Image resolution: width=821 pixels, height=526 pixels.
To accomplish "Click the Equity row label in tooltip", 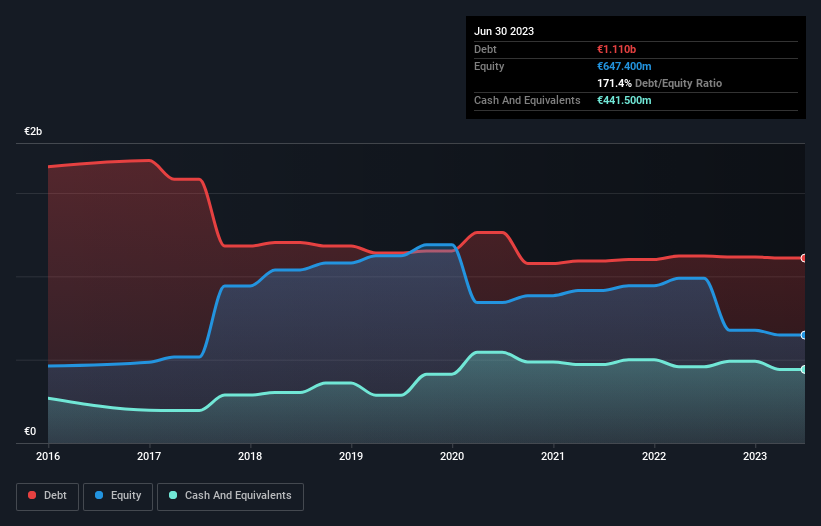I will click(x=489, y=66).
